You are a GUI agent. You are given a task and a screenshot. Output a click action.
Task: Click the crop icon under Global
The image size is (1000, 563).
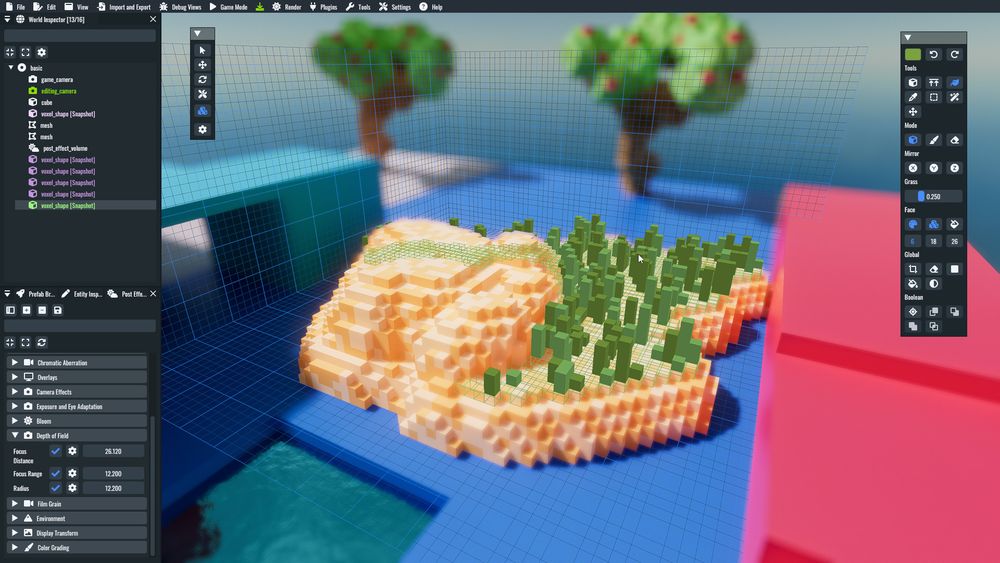coord(913,269)
